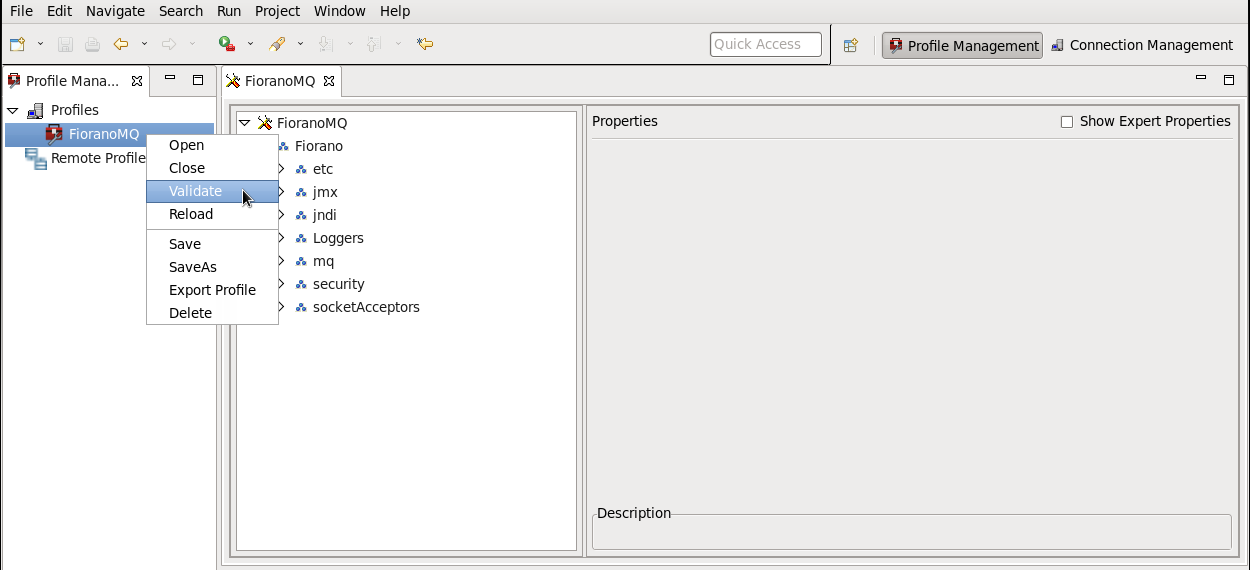Open the Back history dropdown arrow
The image size is (1250, 570).
click(145, 44)
